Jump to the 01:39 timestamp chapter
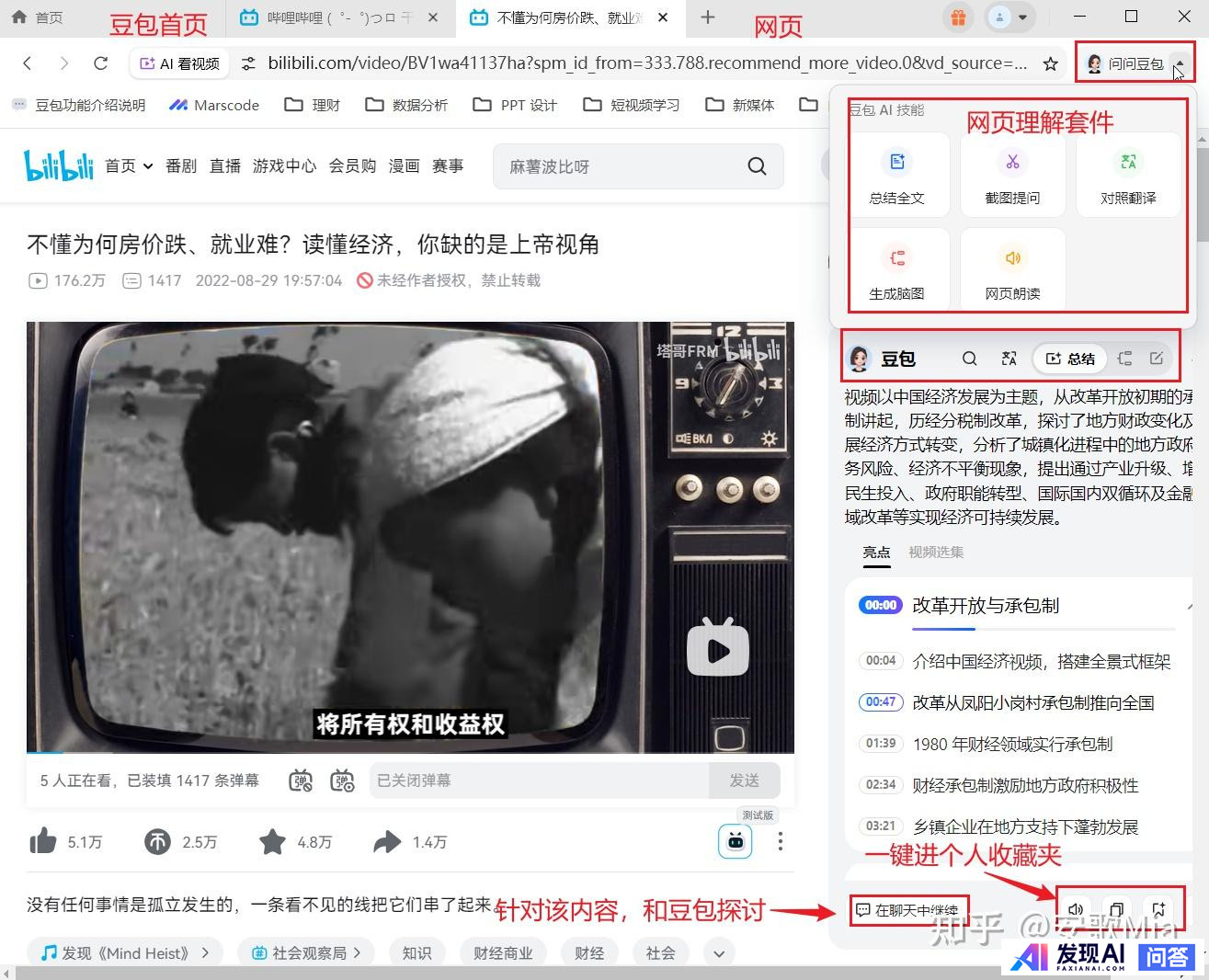The width and height of the screenshot is (1209, 980). [x=881, y=744]
